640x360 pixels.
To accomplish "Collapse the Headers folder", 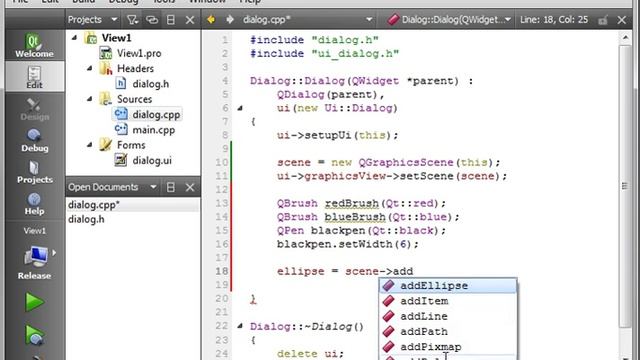I will coord(89,68).
